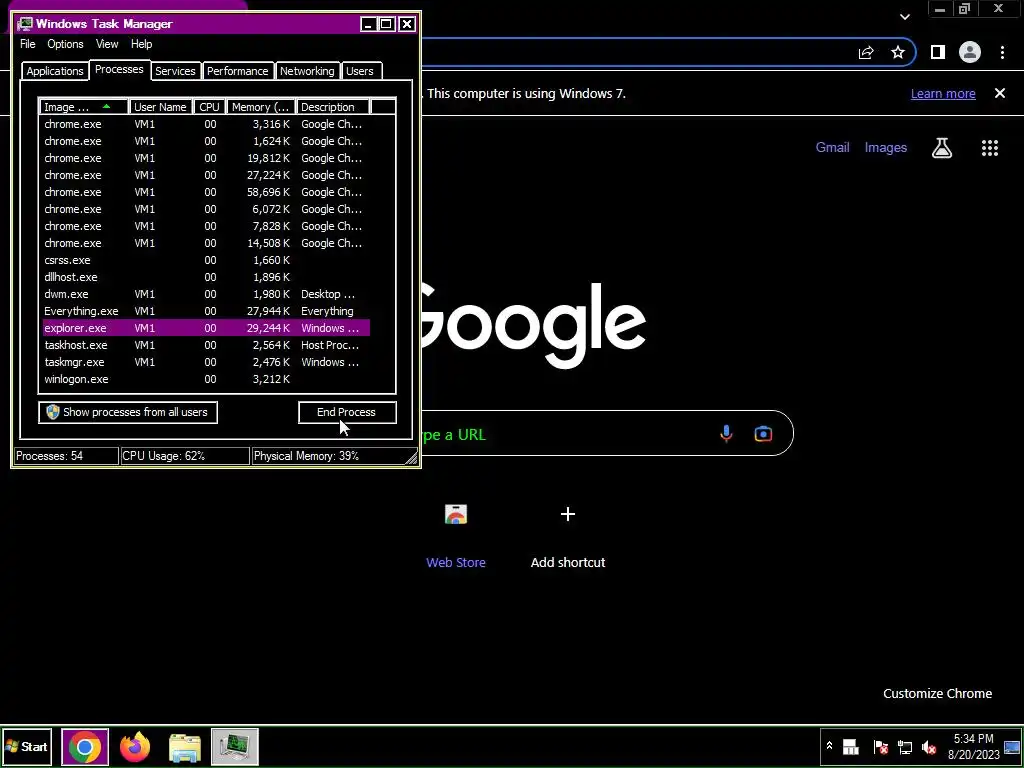Switch to the Networking tab

click(307, 71)
